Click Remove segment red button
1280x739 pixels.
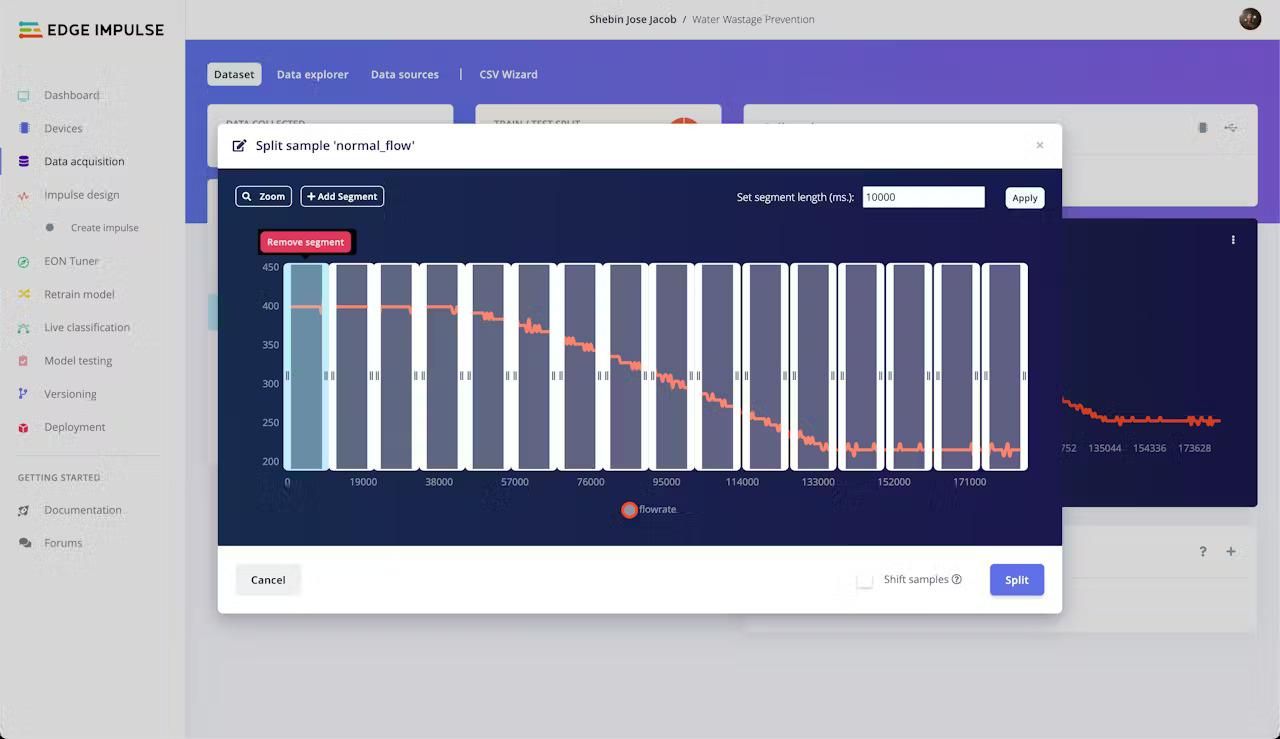click(305, 242)
